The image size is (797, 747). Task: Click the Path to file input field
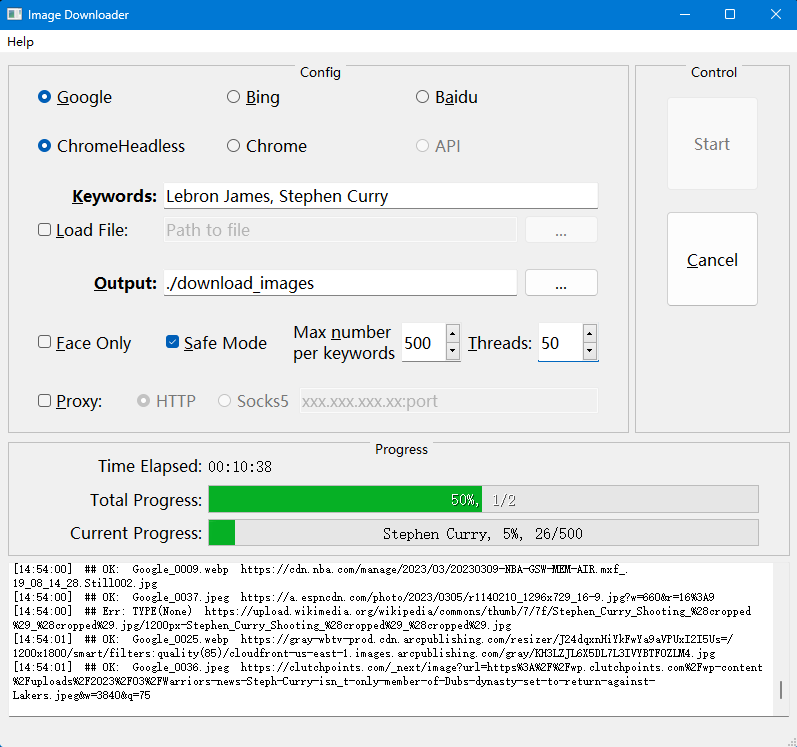point(340,230)
